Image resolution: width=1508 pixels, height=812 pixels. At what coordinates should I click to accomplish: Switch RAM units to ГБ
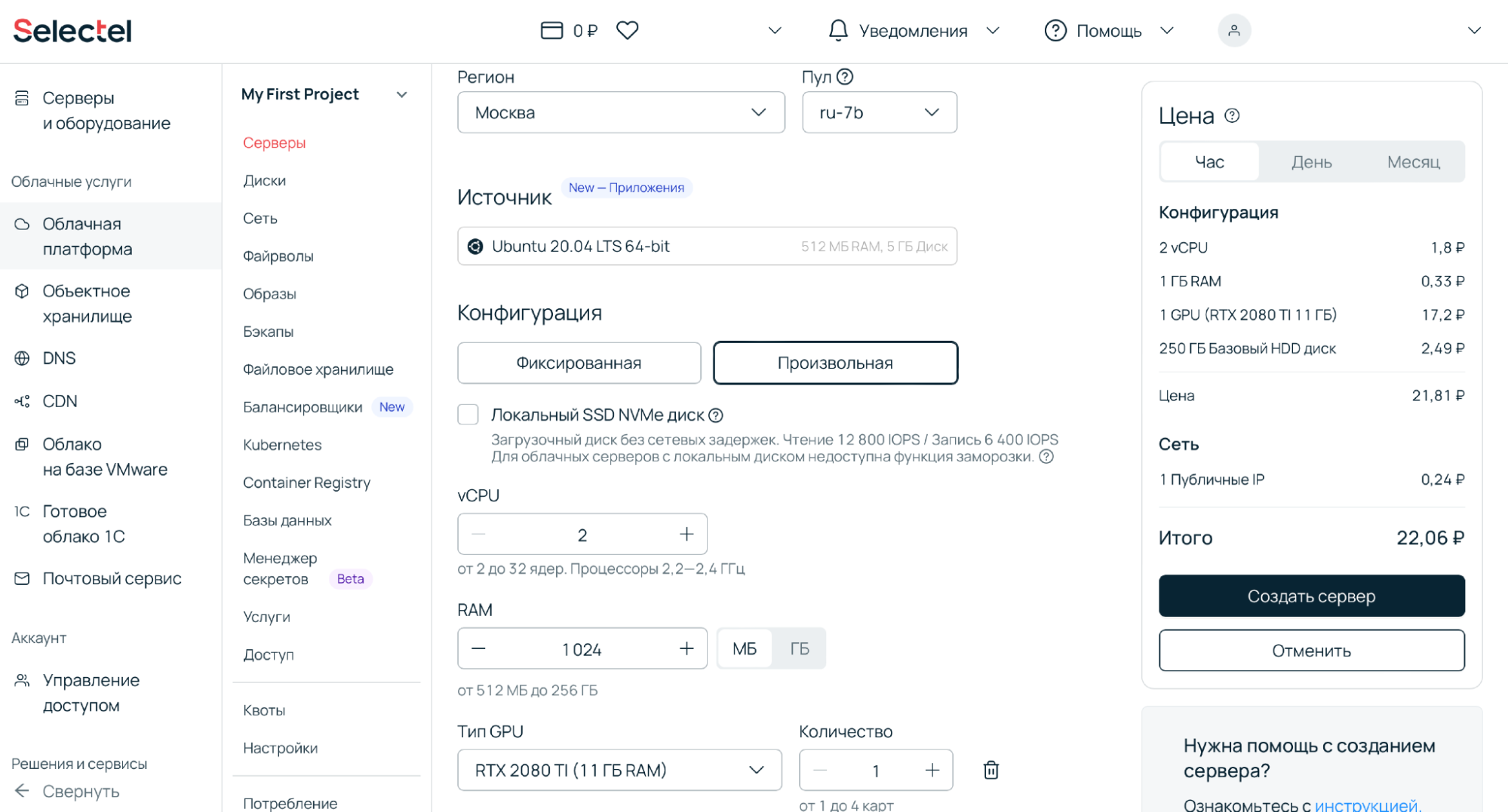pyautogui.click(x=799, y=648)
